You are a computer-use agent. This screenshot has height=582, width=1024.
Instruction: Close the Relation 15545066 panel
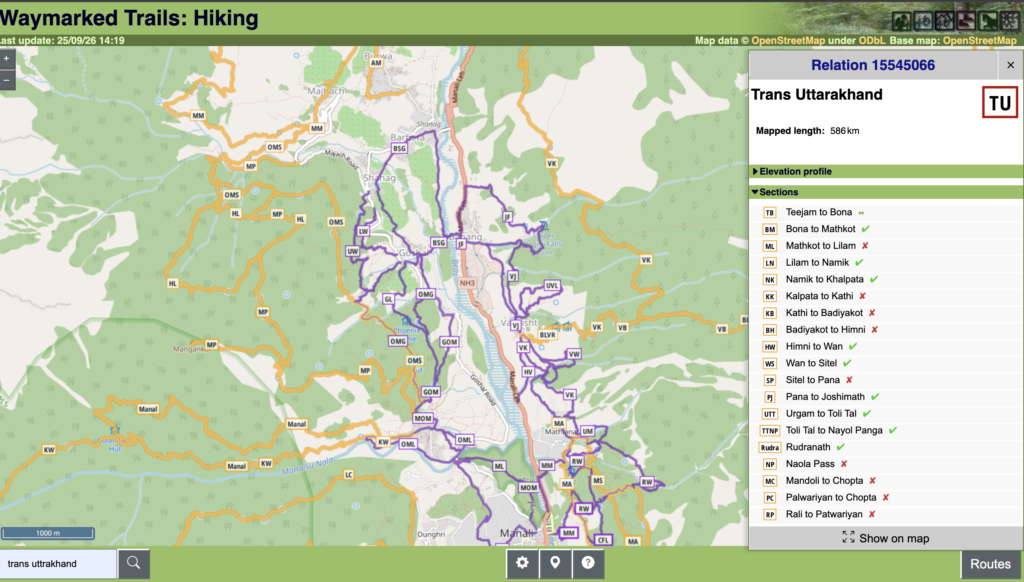pyautogui.click(x=1010, y=65)
